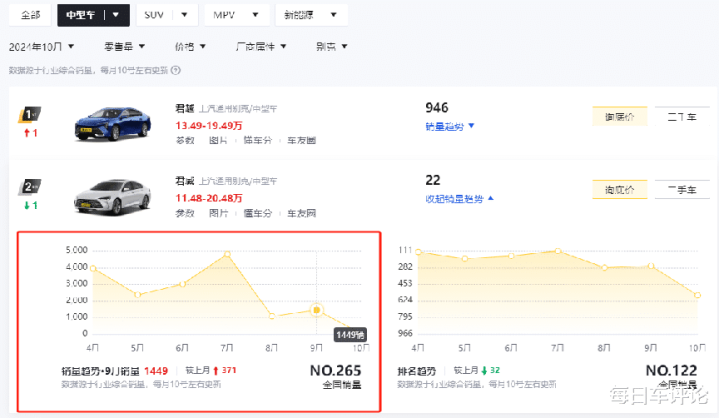
Task: Open the 价格 filter dropdown
Action: tap(190, 46)
